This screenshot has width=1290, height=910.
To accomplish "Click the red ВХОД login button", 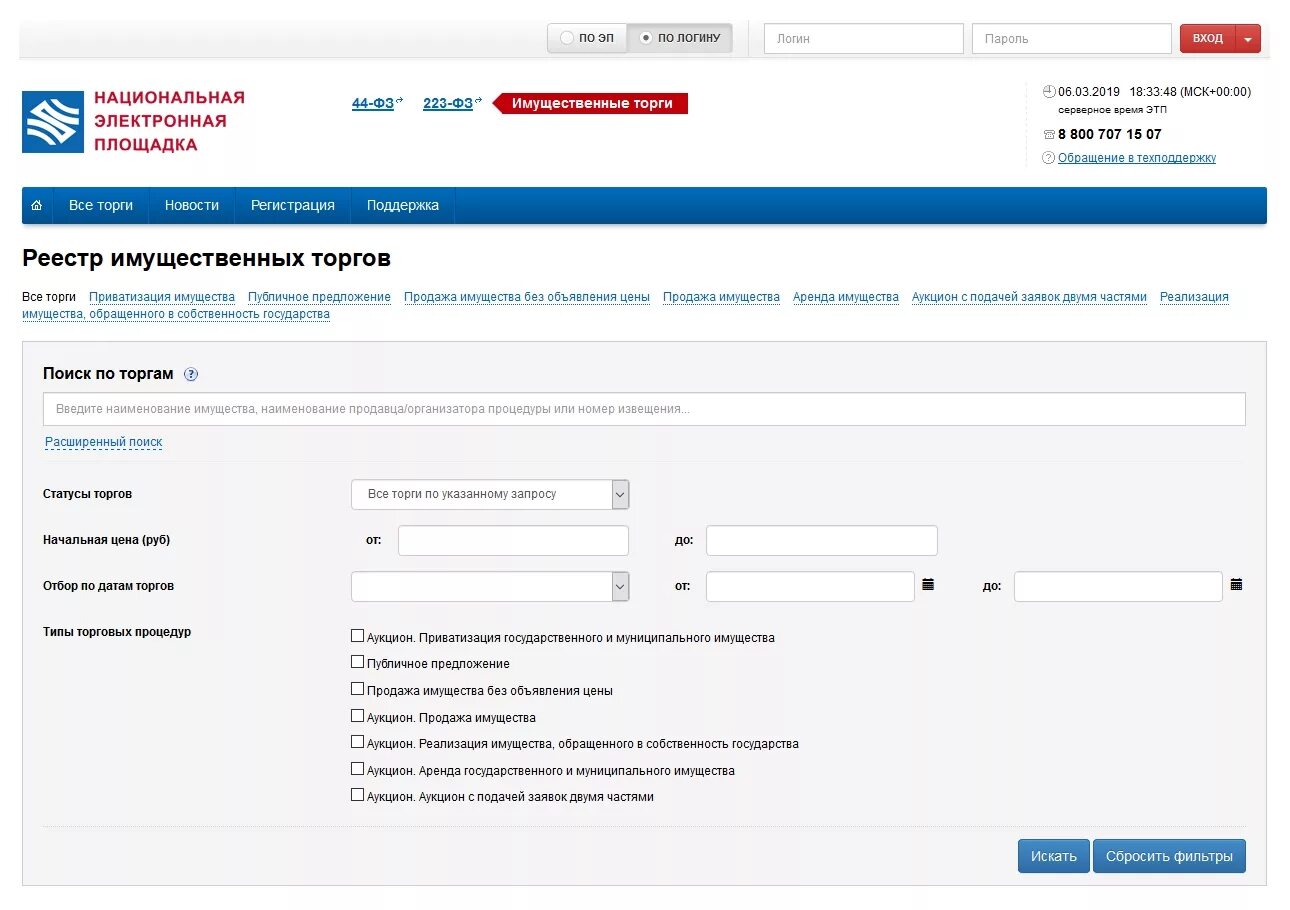I will coord(1208,39).
